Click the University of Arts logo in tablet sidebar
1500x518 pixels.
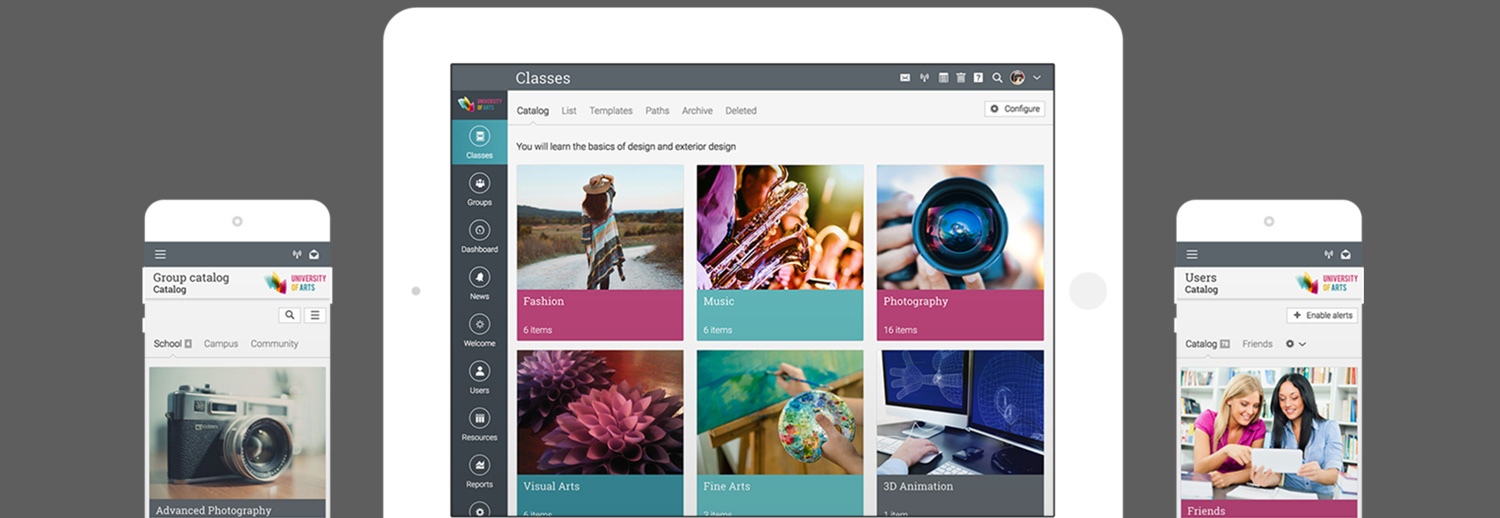479,104
